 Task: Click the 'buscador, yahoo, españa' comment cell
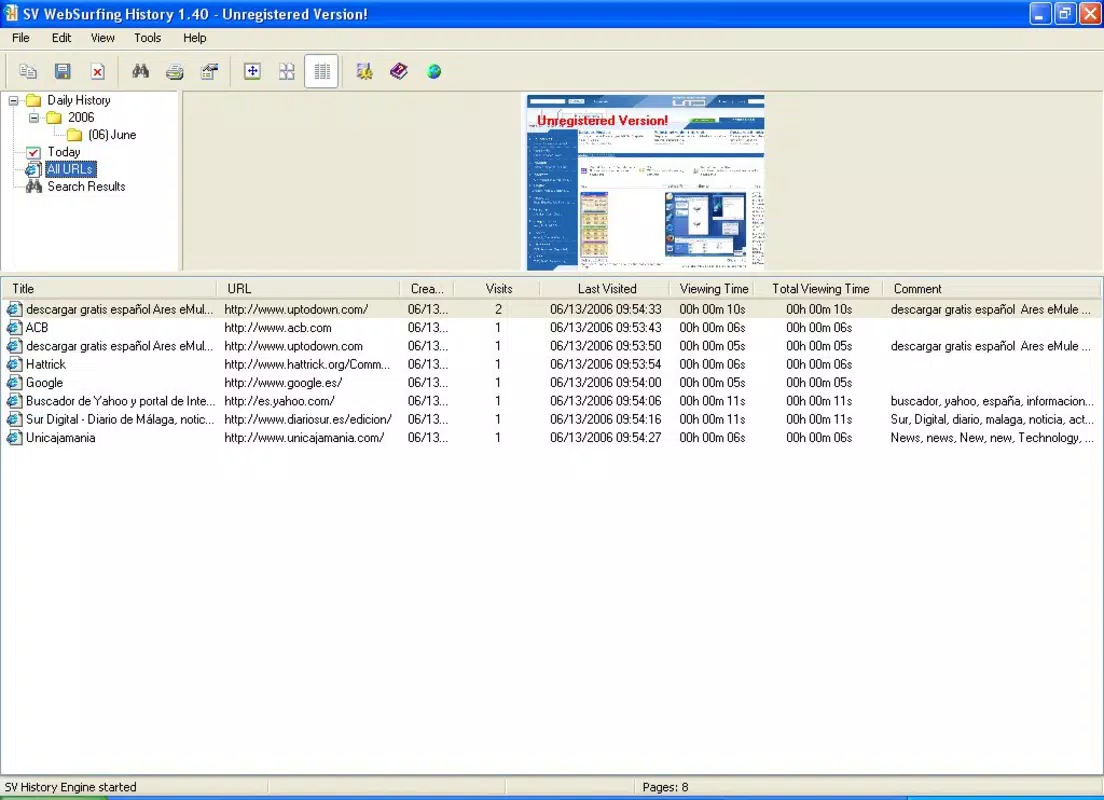992,401
